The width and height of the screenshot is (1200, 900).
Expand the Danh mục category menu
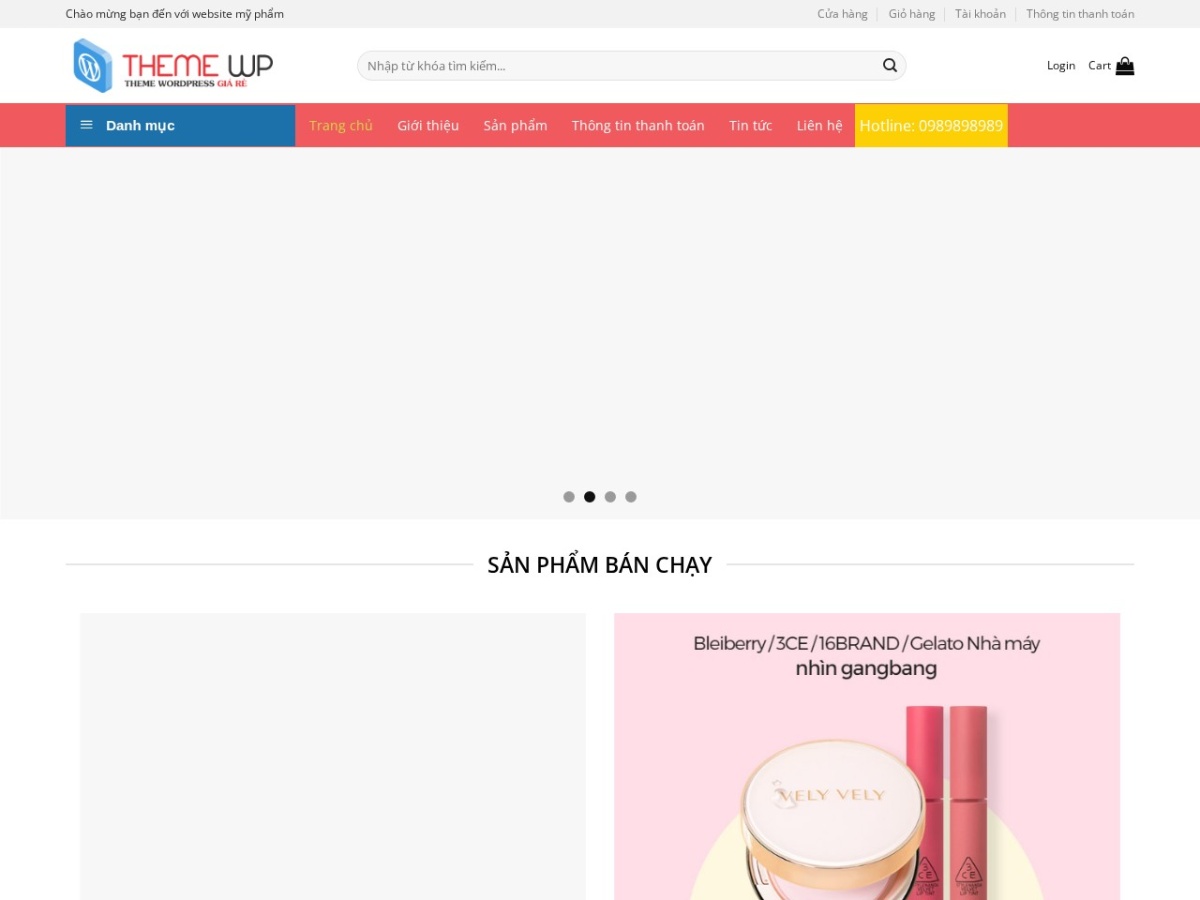(180, 125)
